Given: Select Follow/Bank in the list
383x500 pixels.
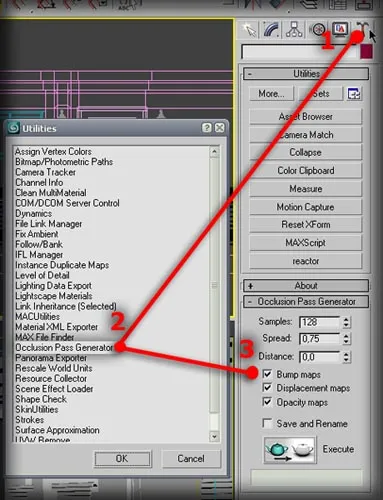Looking at the screenshot, I should click(39, 244).
